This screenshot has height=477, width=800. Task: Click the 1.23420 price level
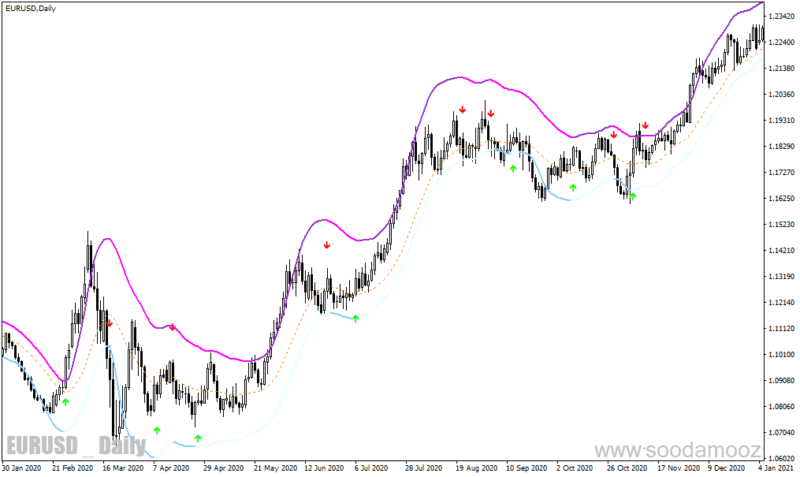[782, 16]
